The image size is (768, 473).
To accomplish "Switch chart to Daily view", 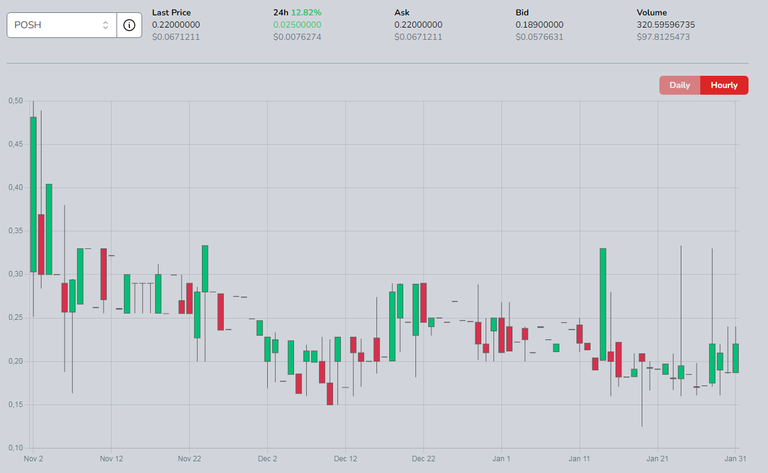I will click(679, 85).
